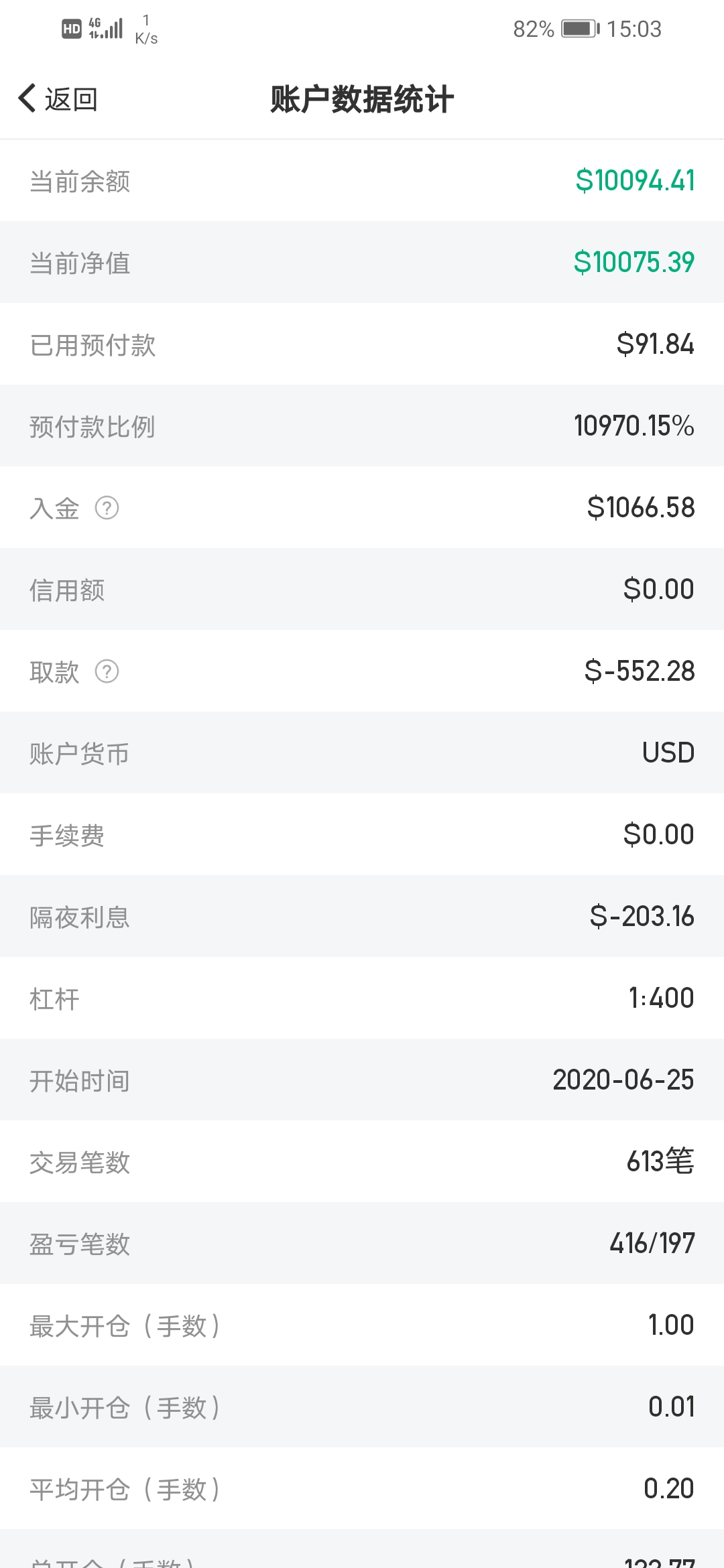Tap the 入金 $1066.58 amount

coord(641,508)
